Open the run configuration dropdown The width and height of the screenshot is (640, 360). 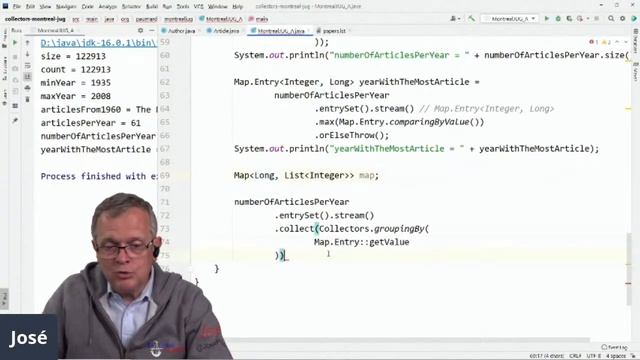[x=509, y=19]
